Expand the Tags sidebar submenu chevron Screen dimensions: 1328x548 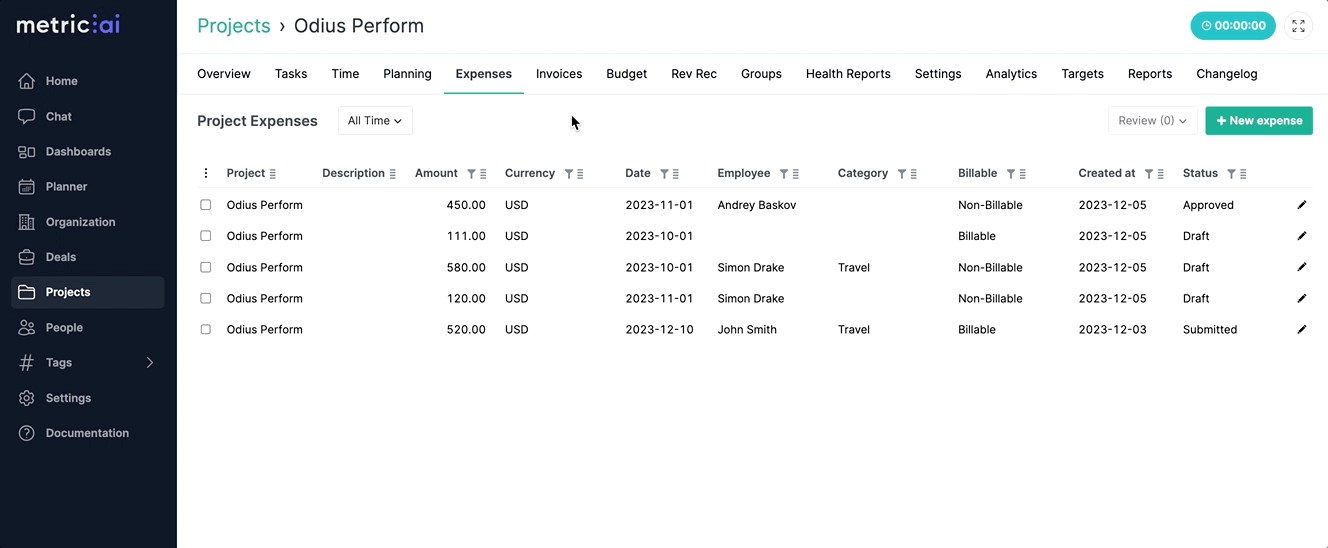[150, 363]
